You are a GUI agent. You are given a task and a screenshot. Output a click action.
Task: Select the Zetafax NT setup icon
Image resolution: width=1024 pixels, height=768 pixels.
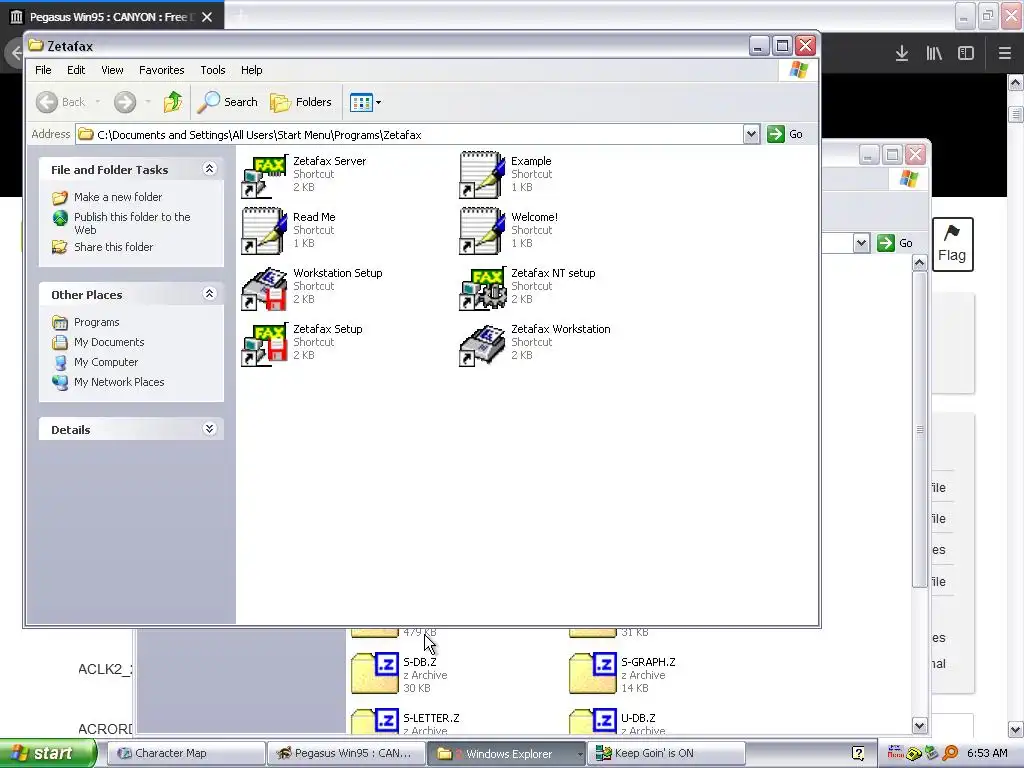coord(482,288)
